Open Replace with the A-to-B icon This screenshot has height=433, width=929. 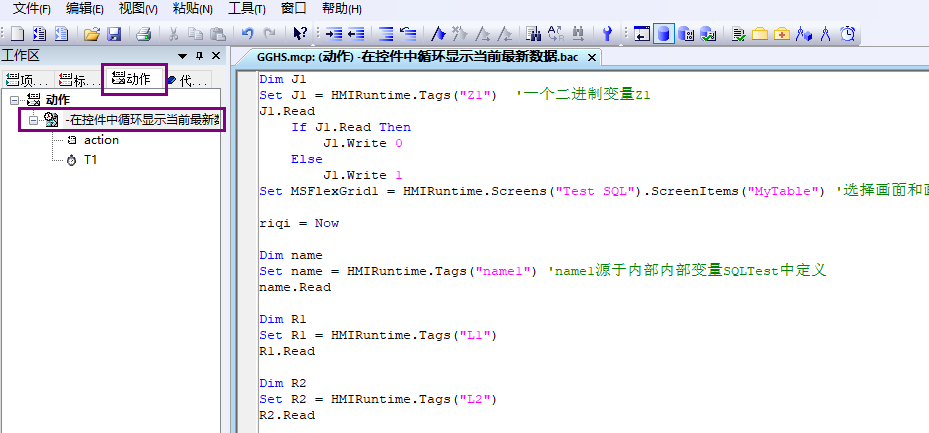(x=556, y=34)
